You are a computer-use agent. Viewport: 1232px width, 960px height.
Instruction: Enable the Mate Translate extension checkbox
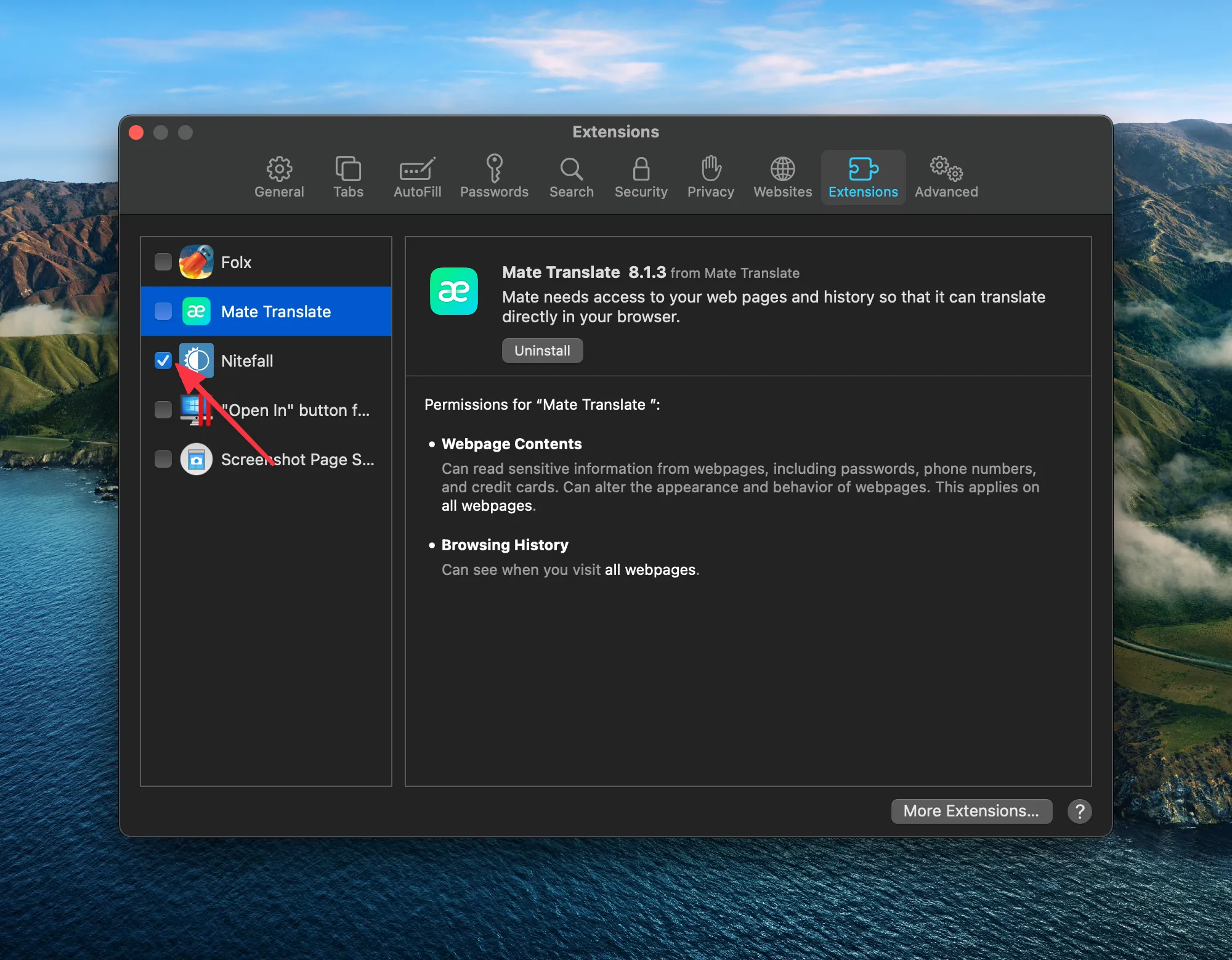click(163, 311)
